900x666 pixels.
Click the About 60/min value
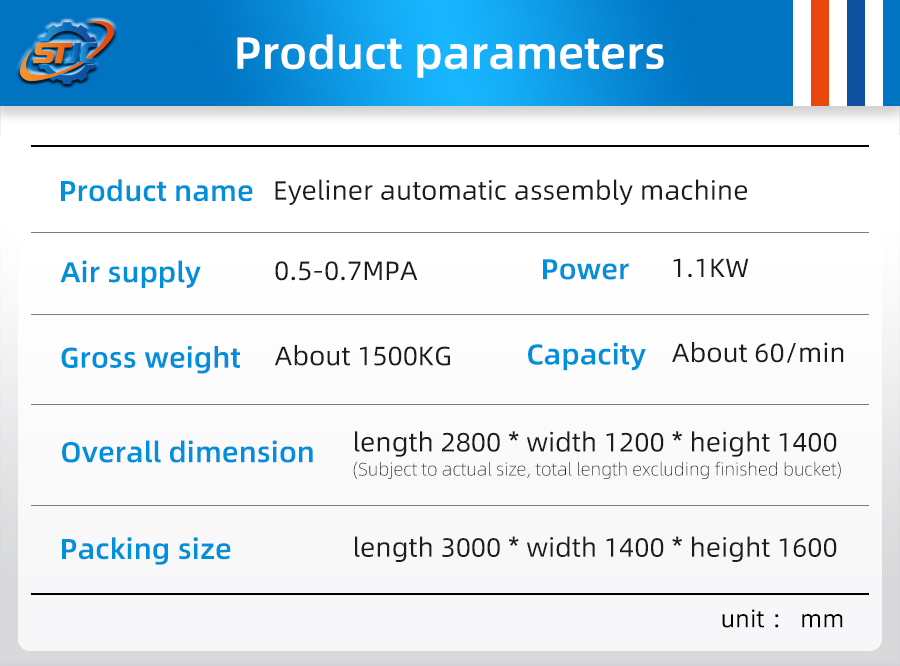758,353
